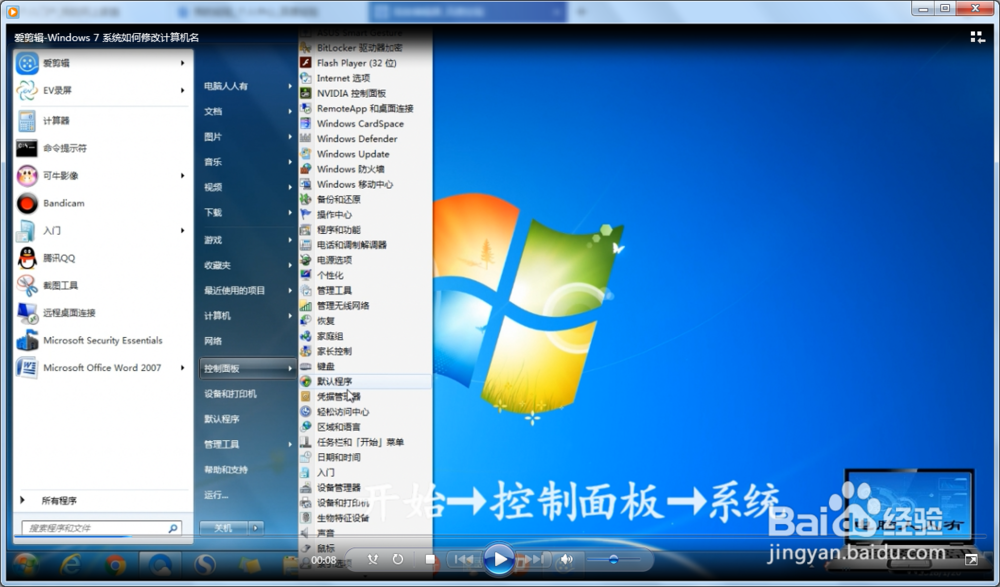This screenshot has width=1000, height=587.
Task: Click the 轻松访问中心 icon
Action: point(306,412)
